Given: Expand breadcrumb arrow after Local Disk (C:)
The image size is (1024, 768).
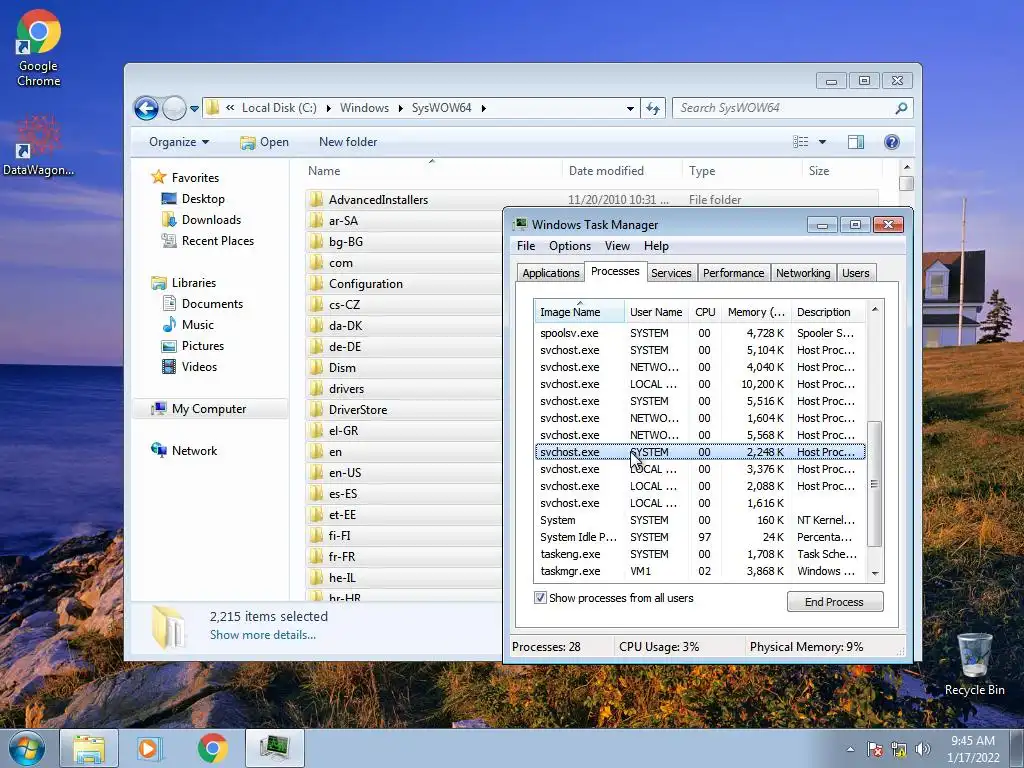Looking at the screenshot, I should pyautogui.click(x=328, y=108).
